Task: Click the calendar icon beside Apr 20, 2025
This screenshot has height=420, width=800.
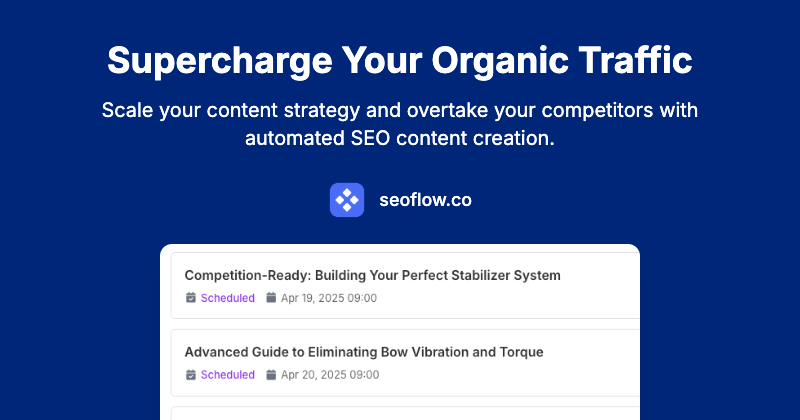Action: [271, 375]
